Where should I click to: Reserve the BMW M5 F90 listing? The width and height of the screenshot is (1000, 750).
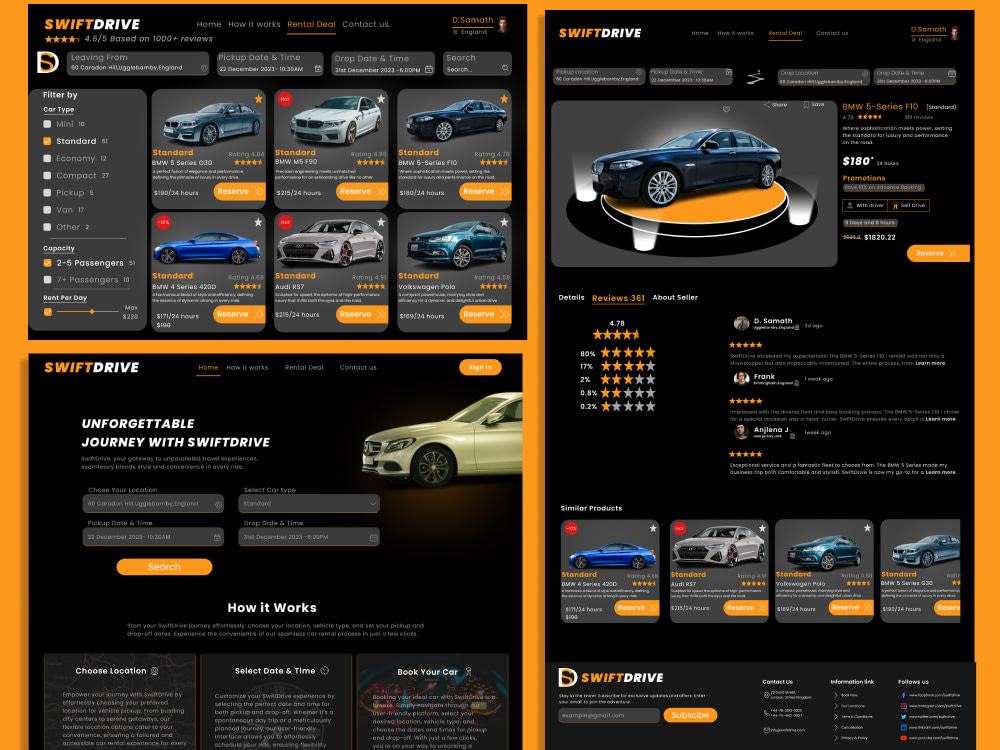coord(362,191)
